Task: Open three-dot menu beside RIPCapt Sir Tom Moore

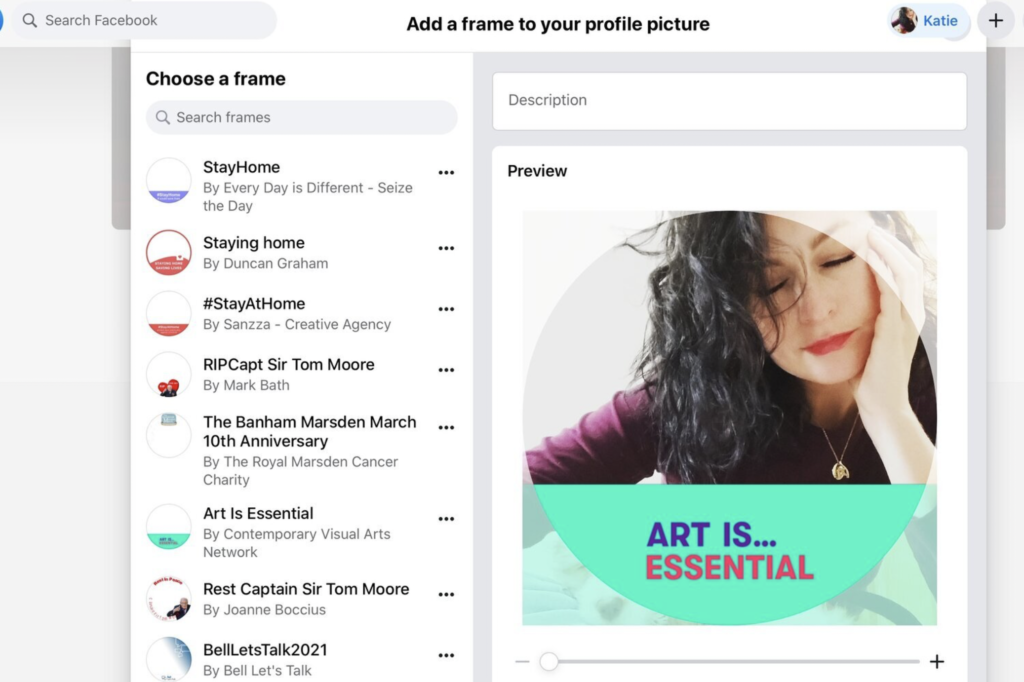Action: [x=446, y=370]
